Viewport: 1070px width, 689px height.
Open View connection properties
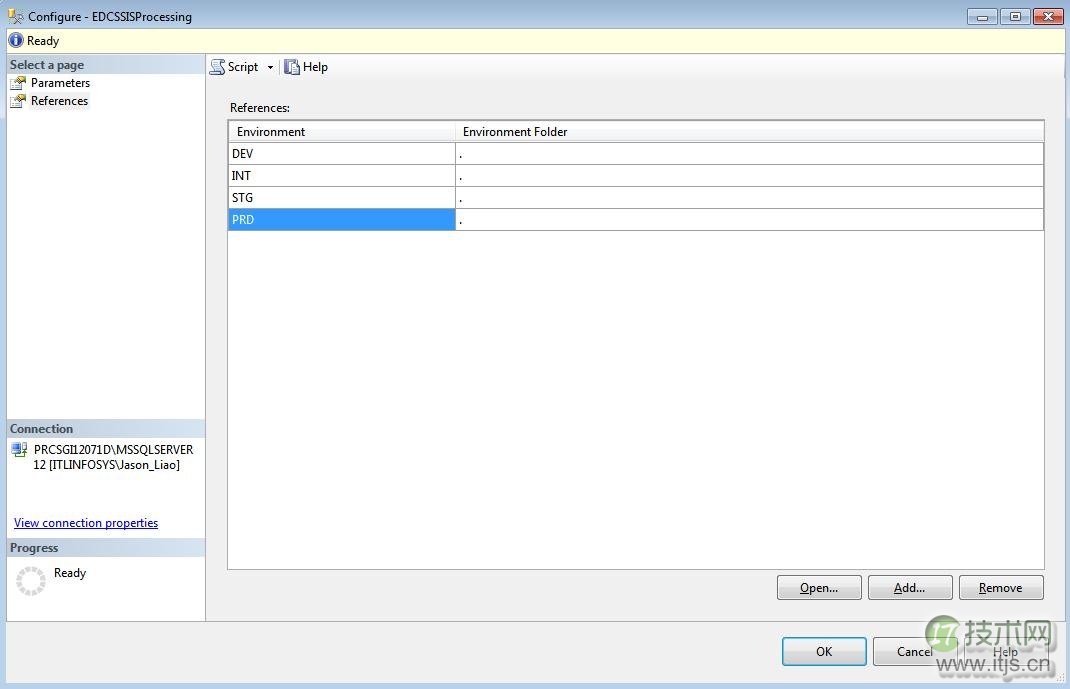tap(85, 522)
